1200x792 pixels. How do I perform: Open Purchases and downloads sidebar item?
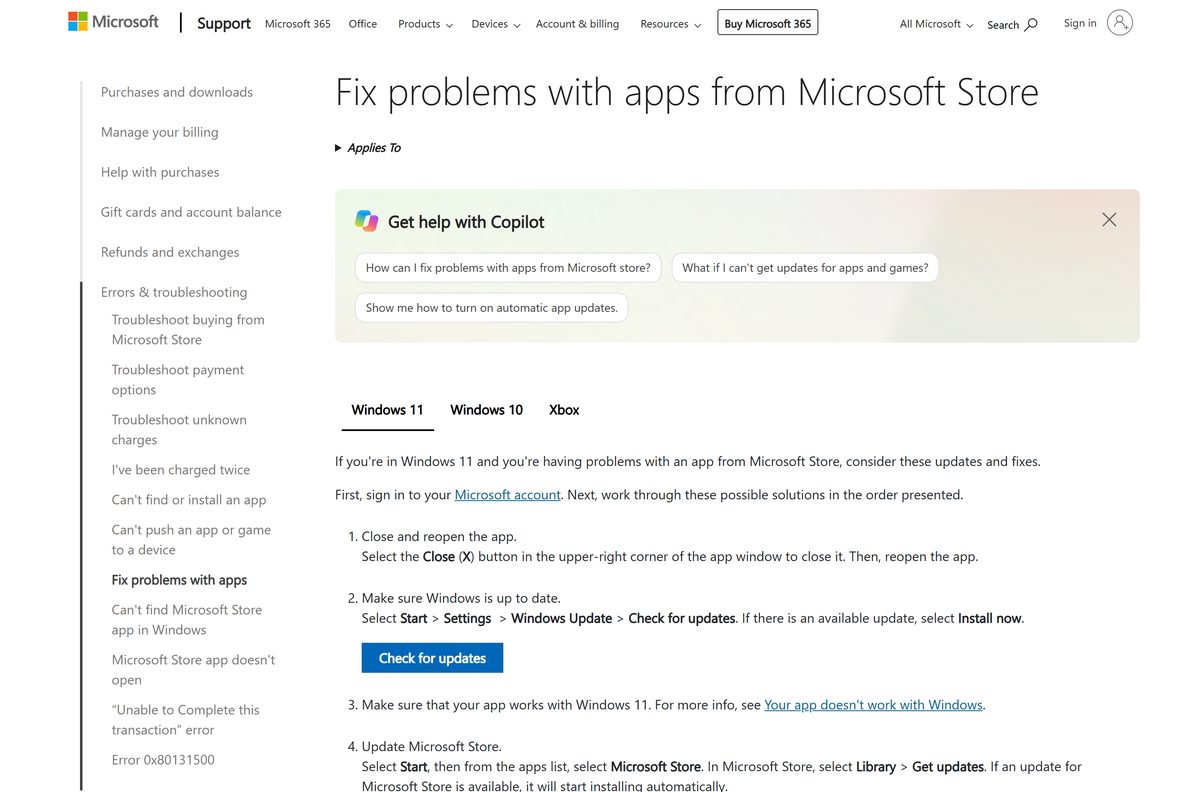(177, 92)
